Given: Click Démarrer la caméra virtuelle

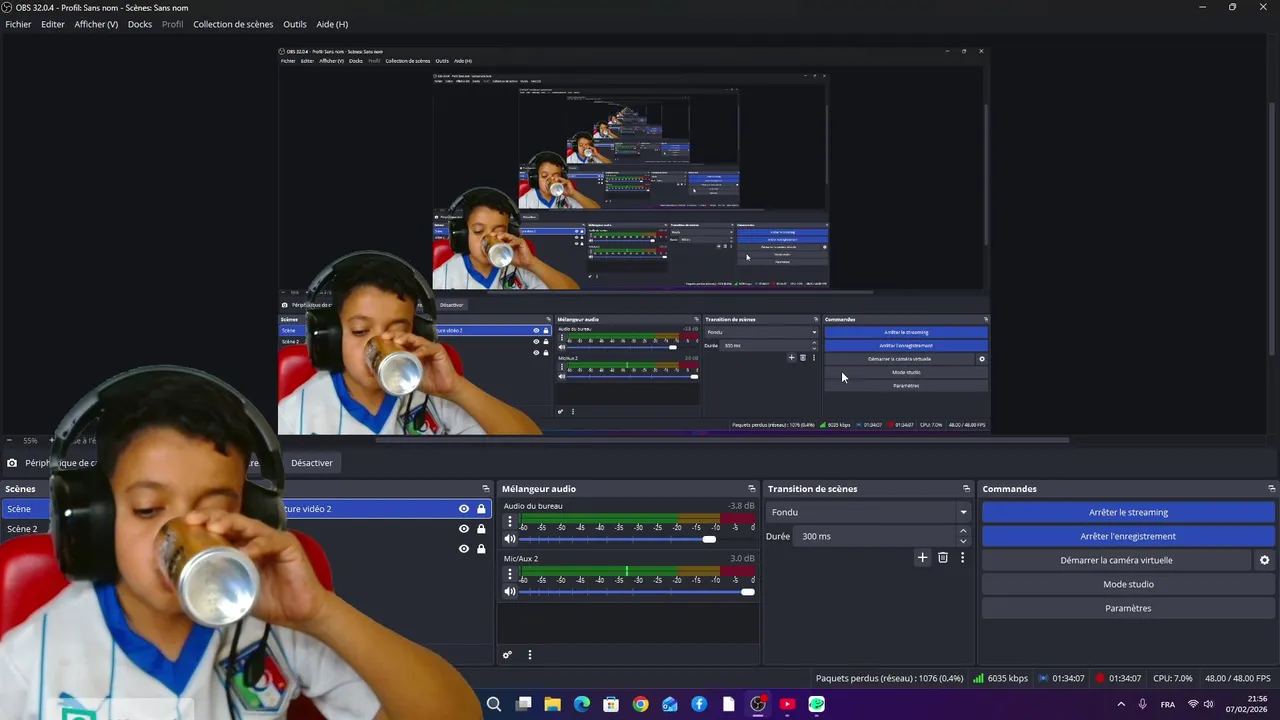Looking at the screenshot, I should tap(1116, 560).
